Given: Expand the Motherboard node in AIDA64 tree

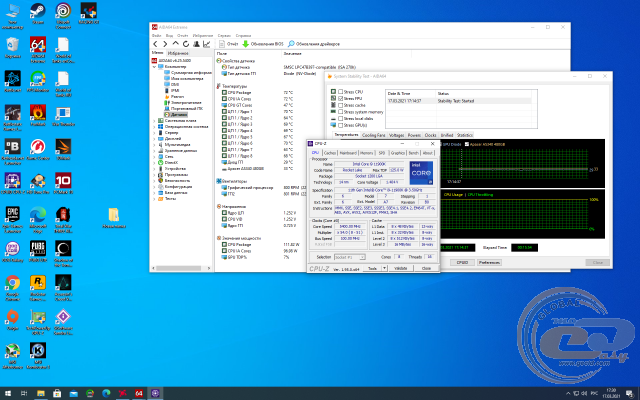Looking at the screenshot, I should coord(154,121).
